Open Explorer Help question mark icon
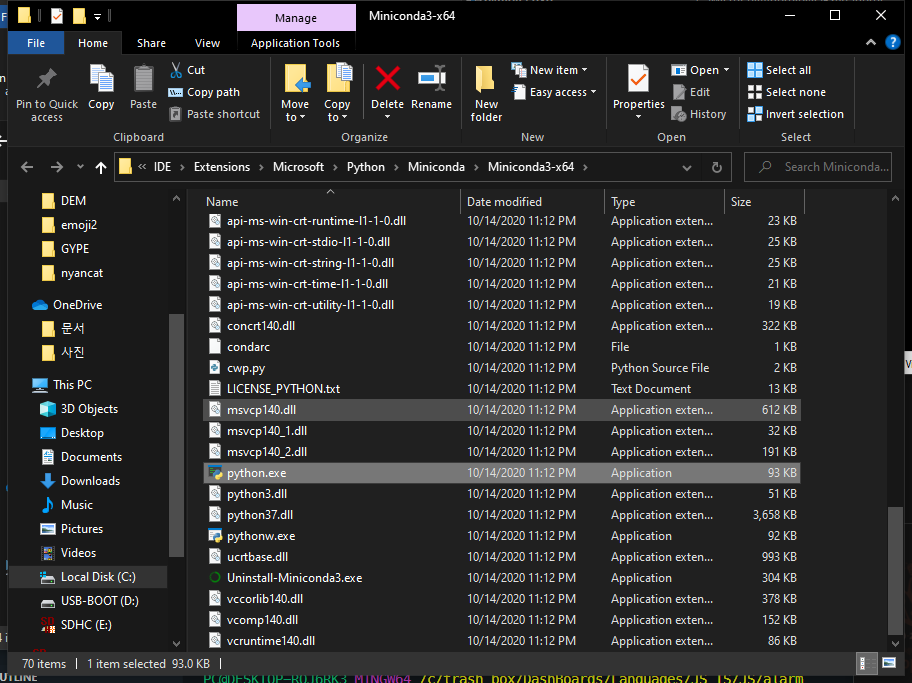 tap(893, 42)
